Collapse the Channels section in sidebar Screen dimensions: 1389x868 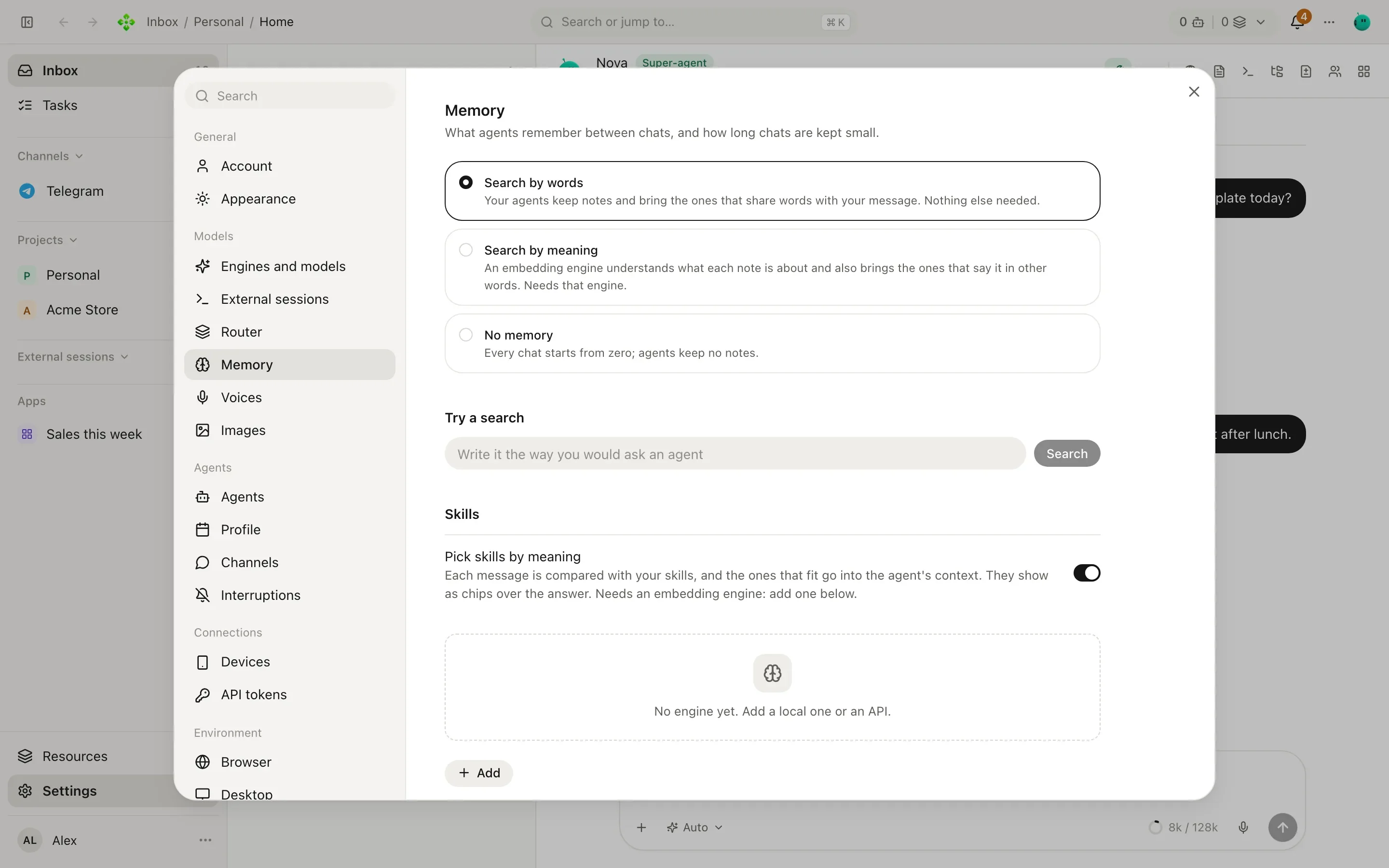tap(51, 156)
